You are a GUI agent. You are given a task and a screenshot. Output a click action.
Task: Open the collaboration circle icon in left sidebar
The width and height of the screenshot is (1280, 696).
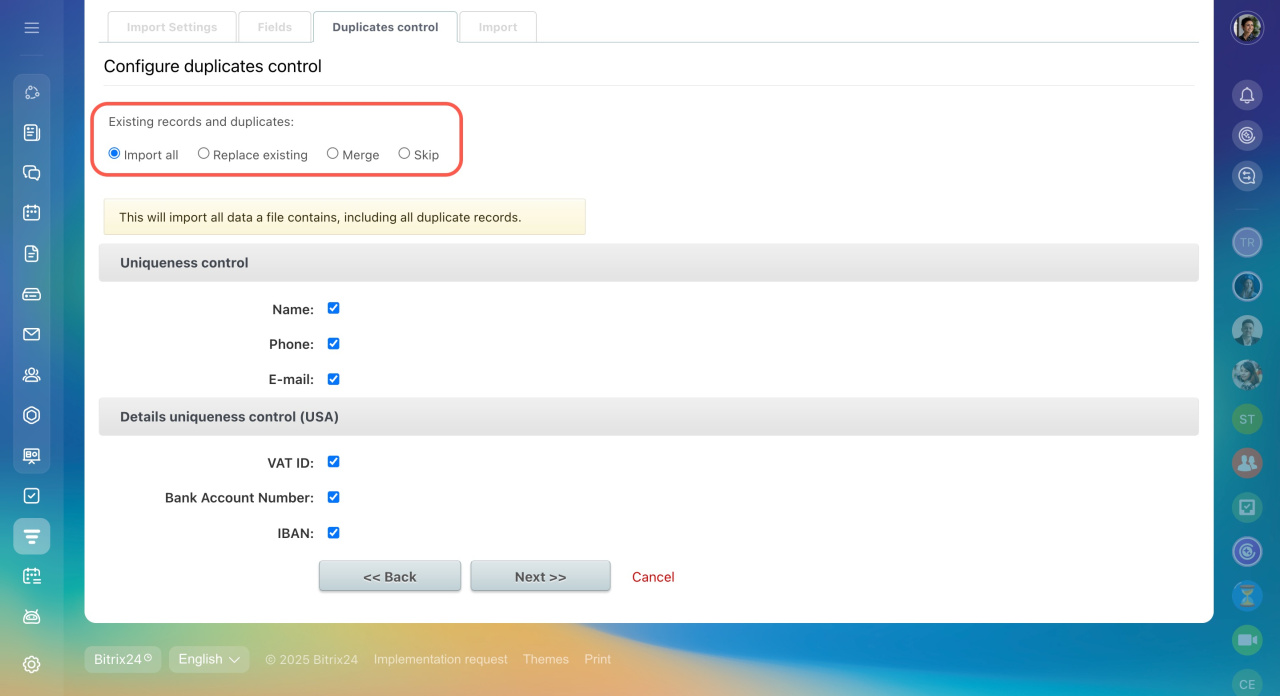(x=32, y=93)
